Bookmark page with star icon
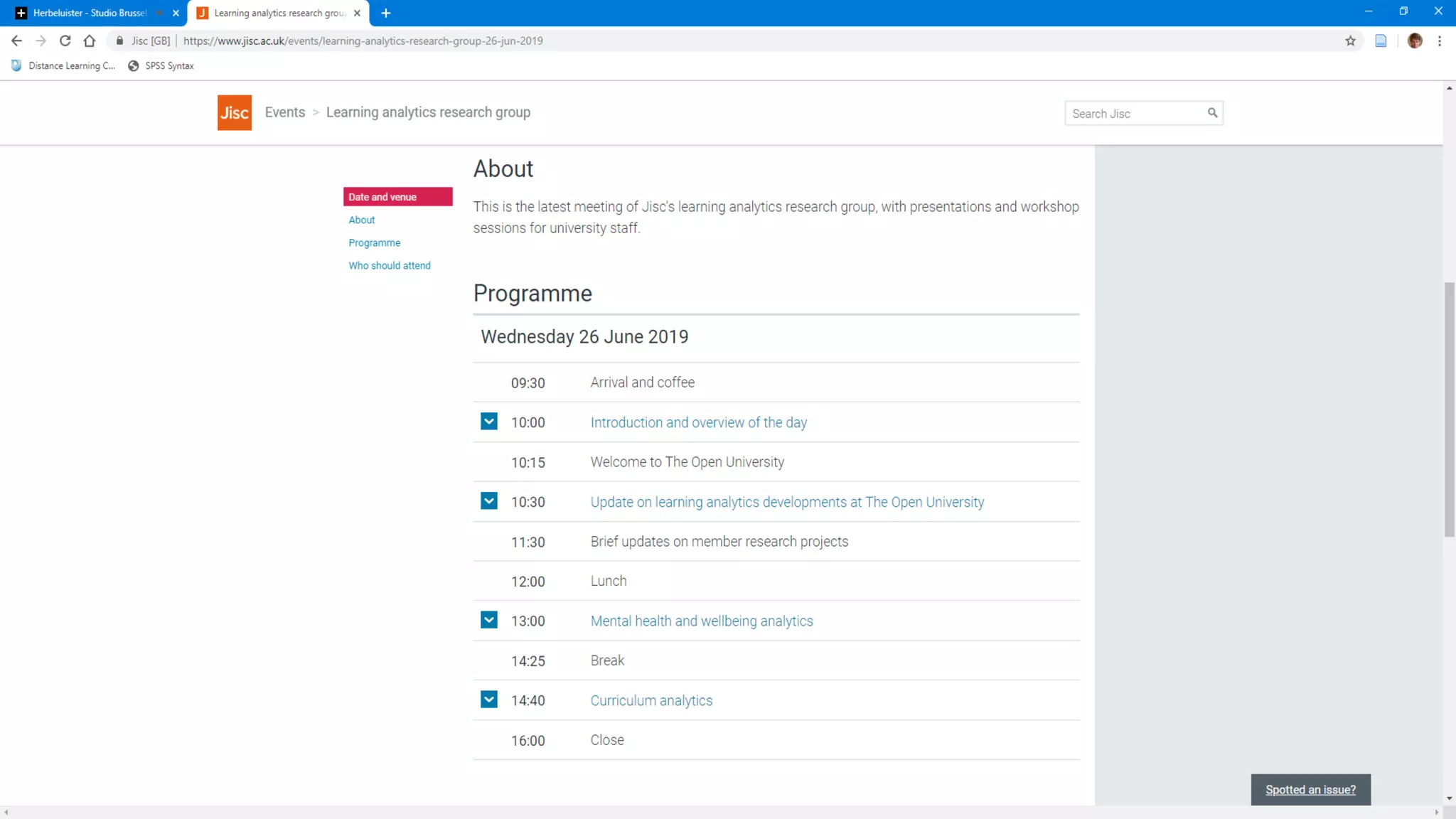 point(1350,41)
